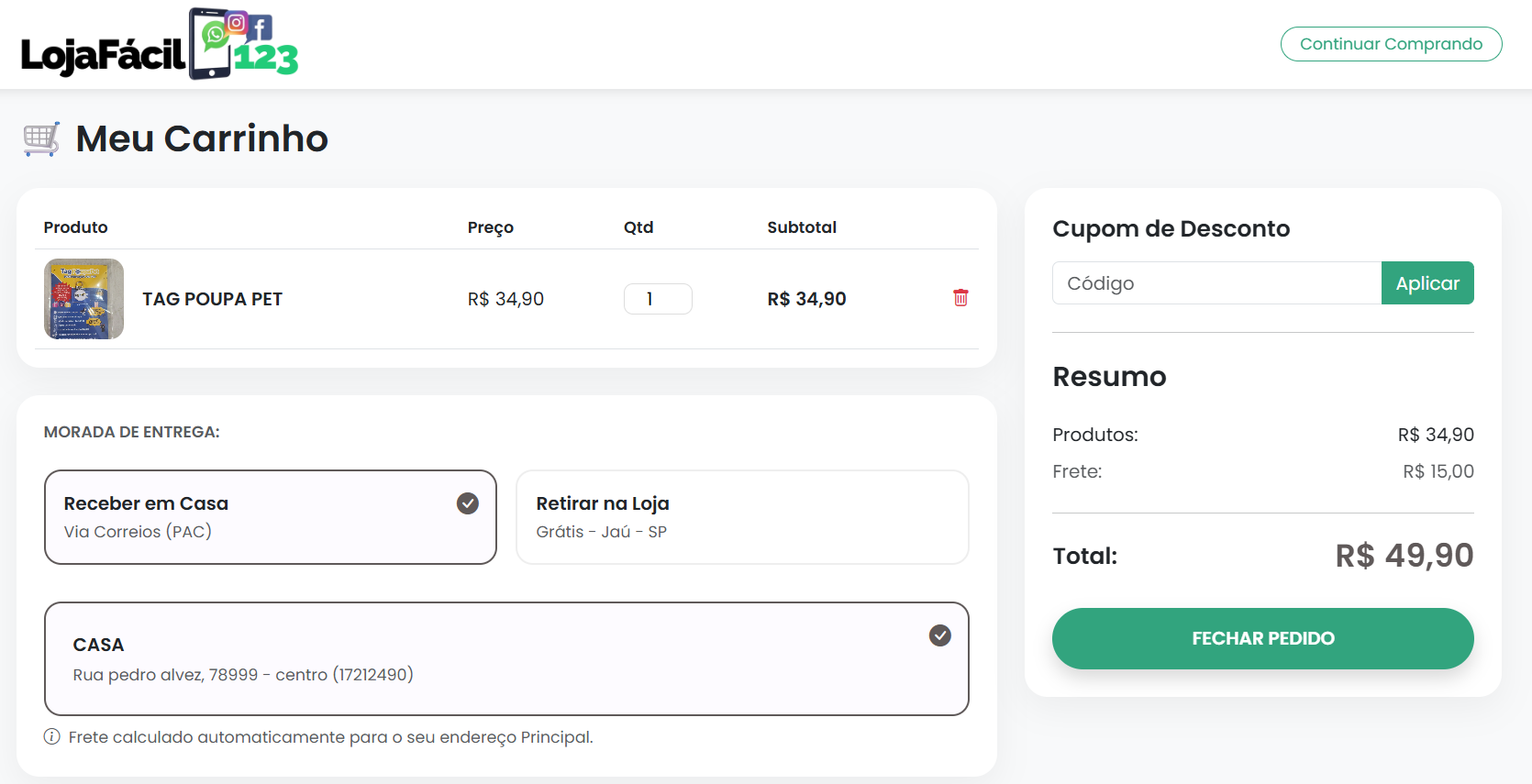The height and width of the screenshot is (784, 1532).
Task: Click the checkmark icon on Receber em Casa
Action: pyautogui.click(x=468, y=503)
